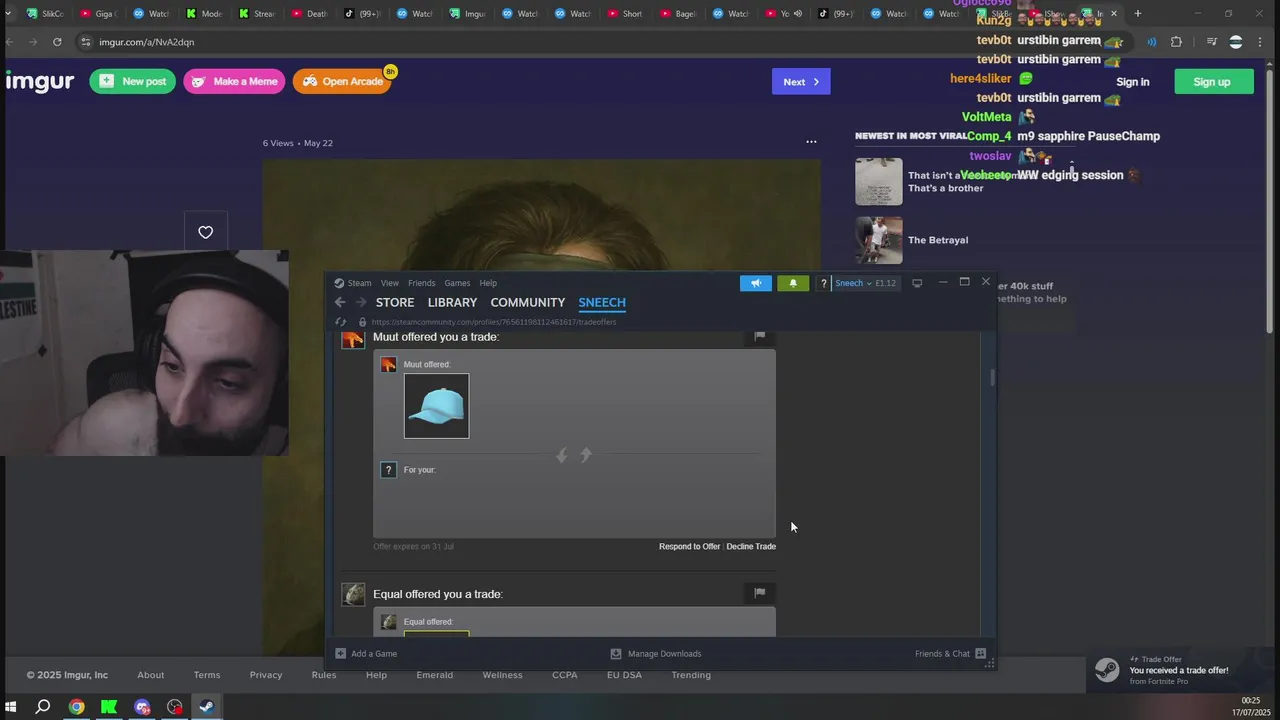Switch to the COMMUNITY tab in Steam
The image size is (1280, 720).
pos(528,302)
